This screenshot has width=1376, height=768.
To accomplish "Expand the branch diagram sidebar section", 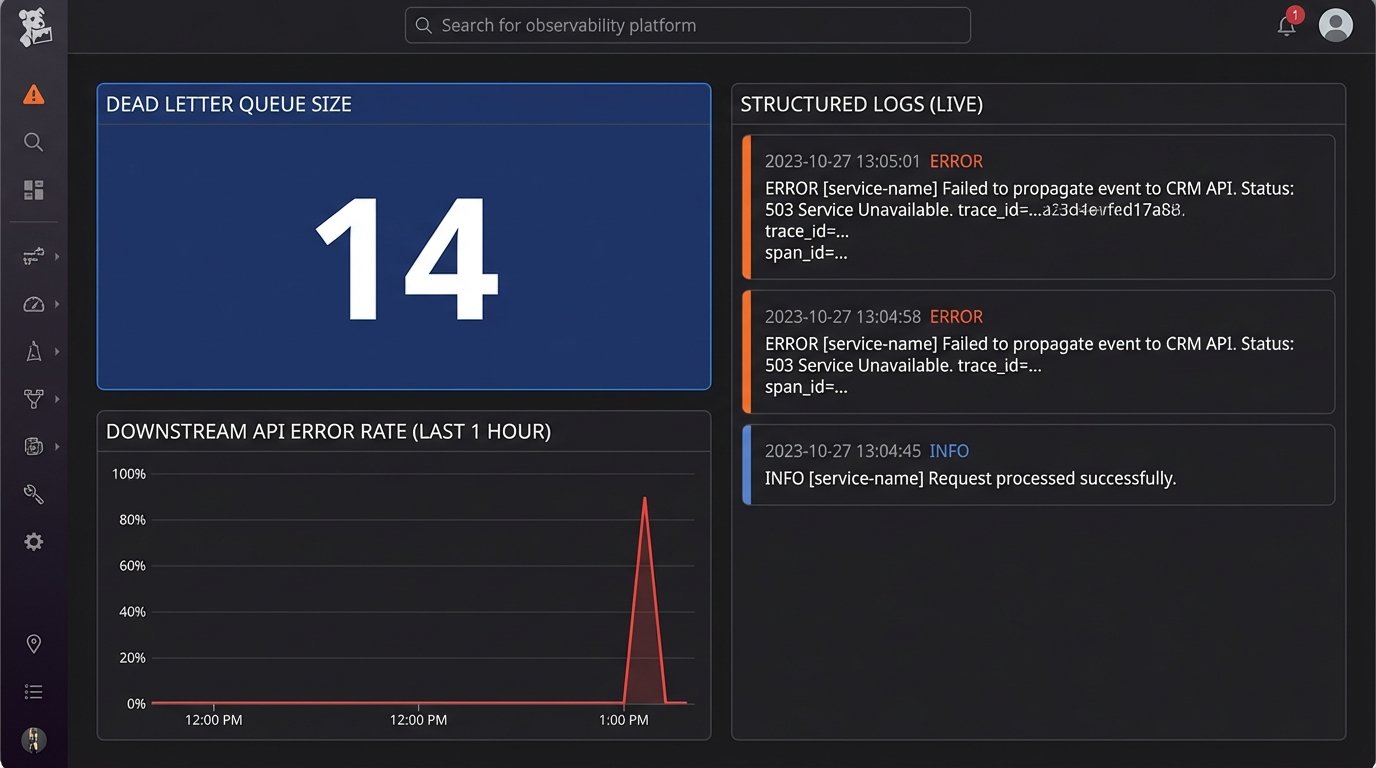I will coord(55,399).
